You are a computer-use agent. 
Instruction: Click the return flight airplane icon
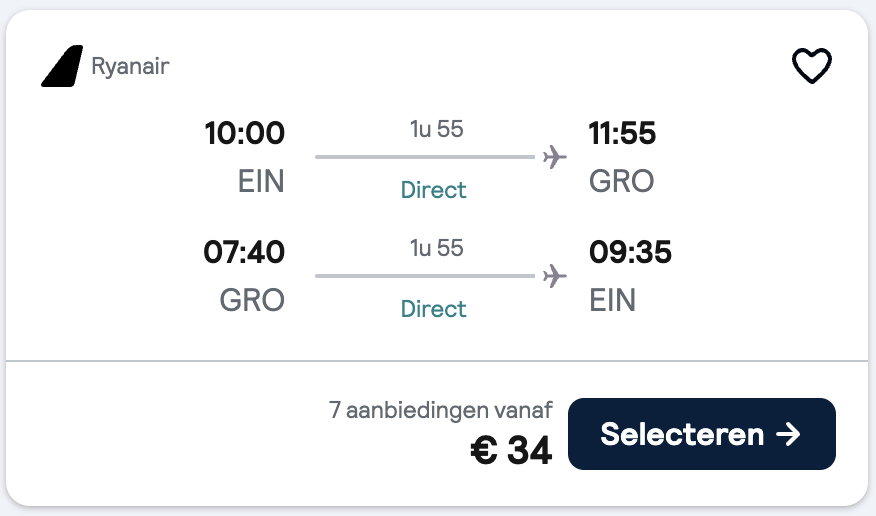click(554, 276)
